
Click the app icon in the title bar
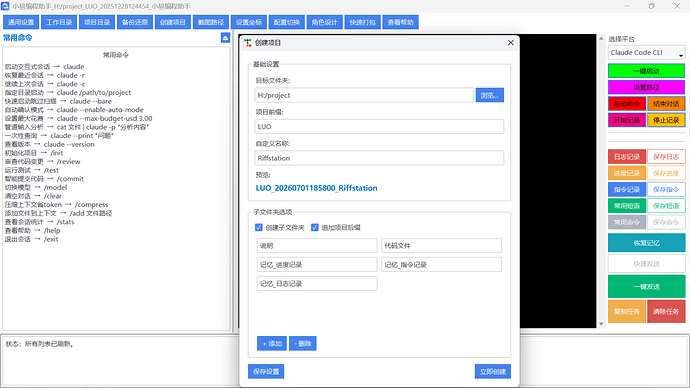tap(5, 6)
